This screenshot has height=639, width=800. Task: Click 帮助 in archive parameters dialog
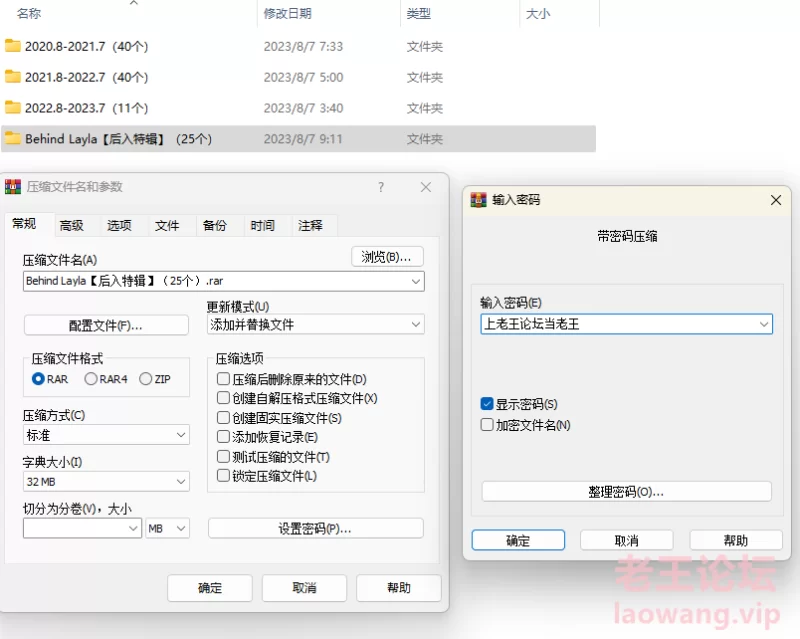point(399,588)
